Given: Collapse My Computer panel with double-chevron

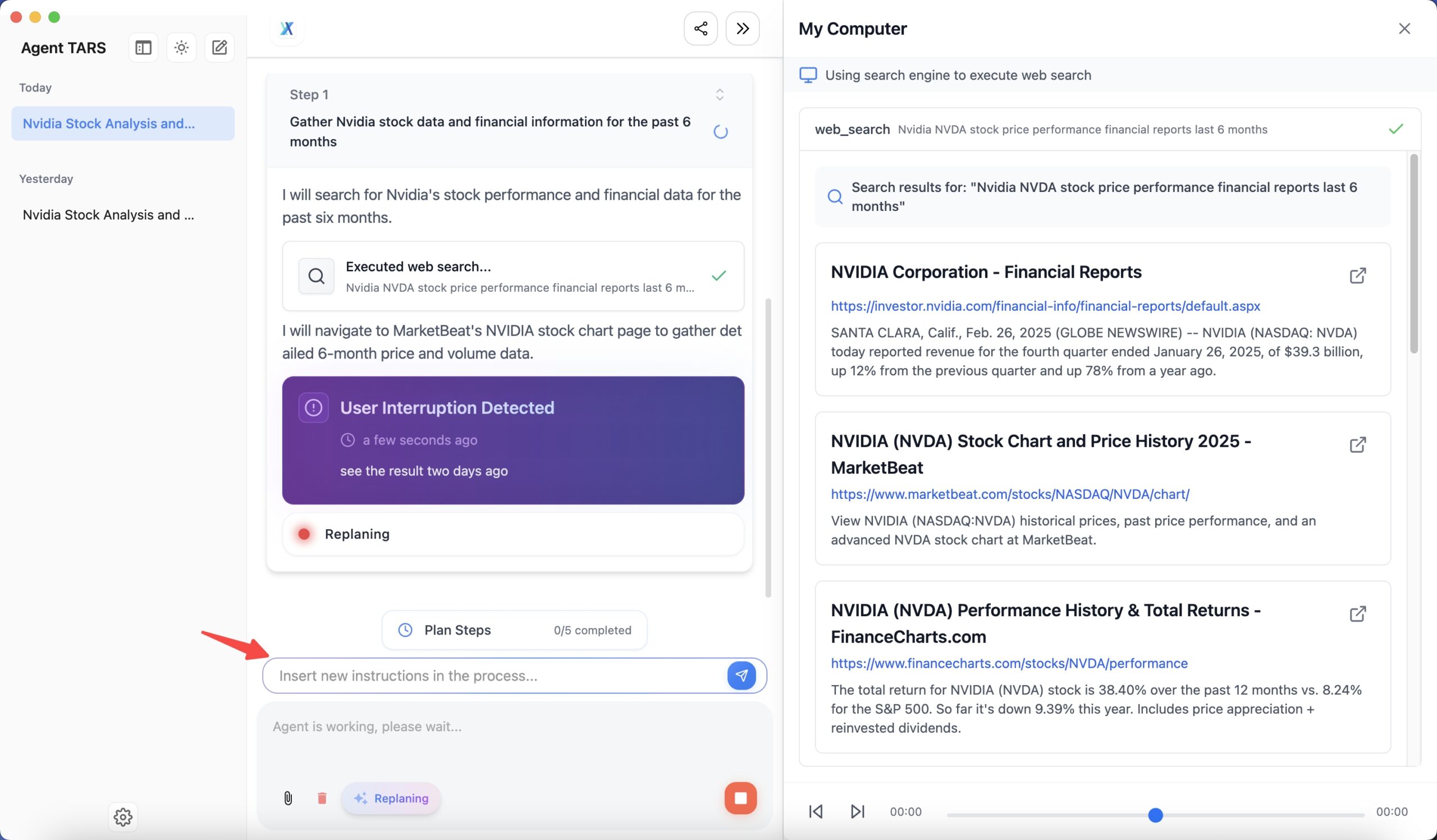Looking at the screenshot, I should coord(742,29).
